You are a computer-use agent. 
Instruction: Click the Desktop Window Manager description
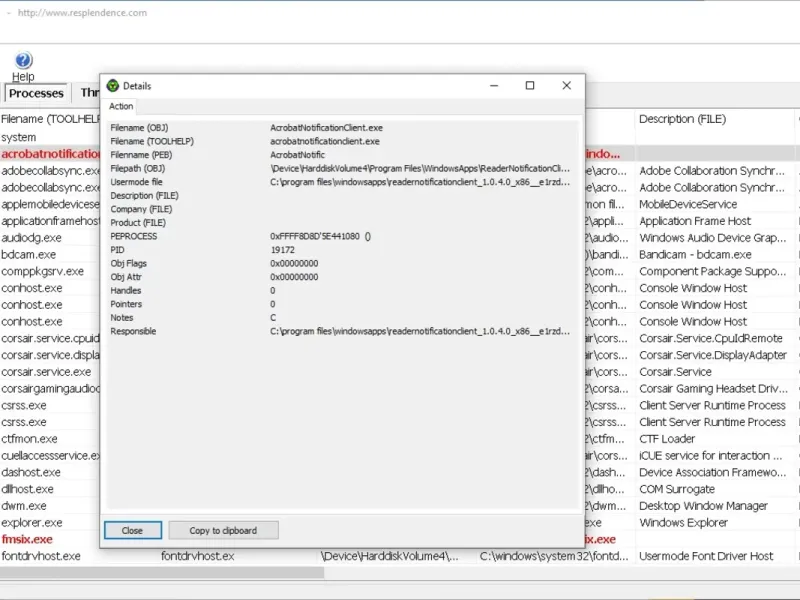click(703, 506)
